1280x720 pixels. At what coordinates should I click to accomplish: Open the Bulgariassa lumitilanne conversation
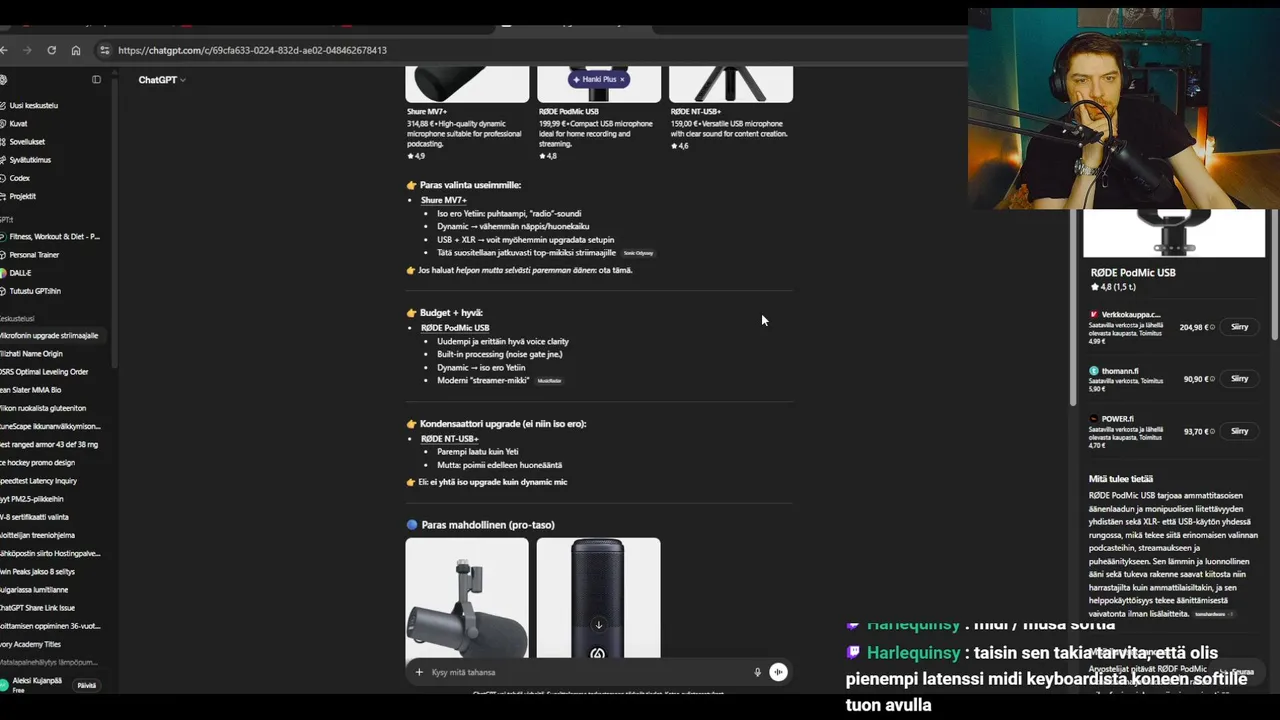34,590
